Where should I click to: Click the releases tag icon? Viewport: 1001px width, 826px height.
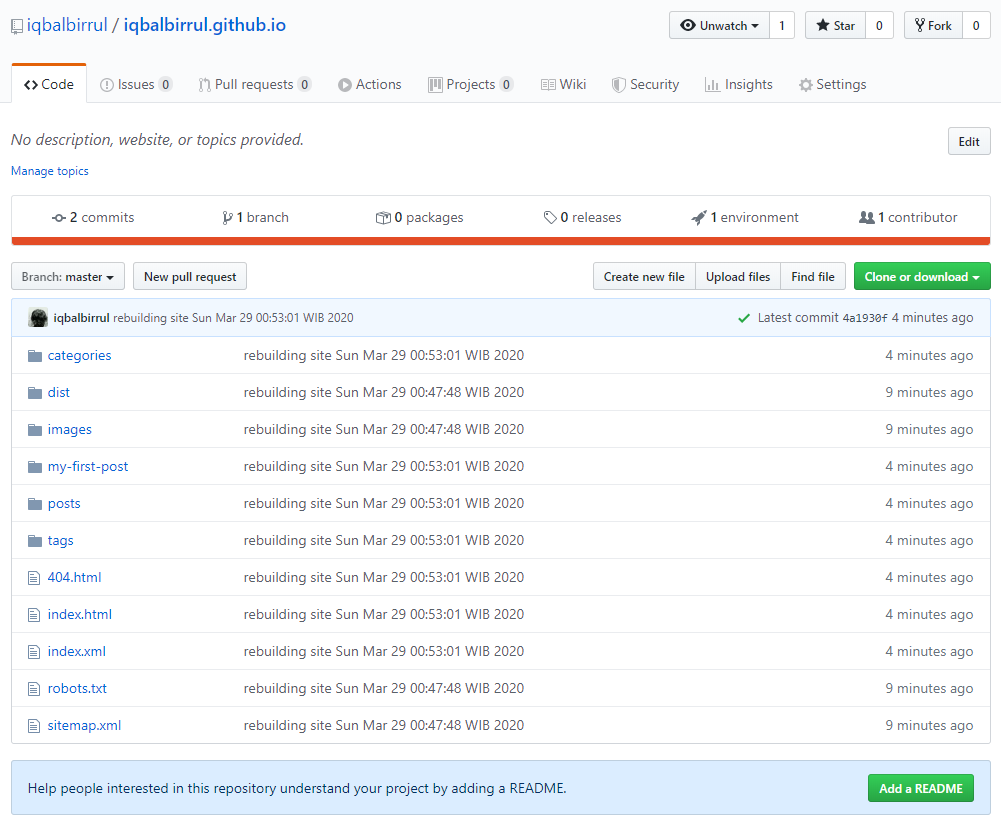coord(550,218)
